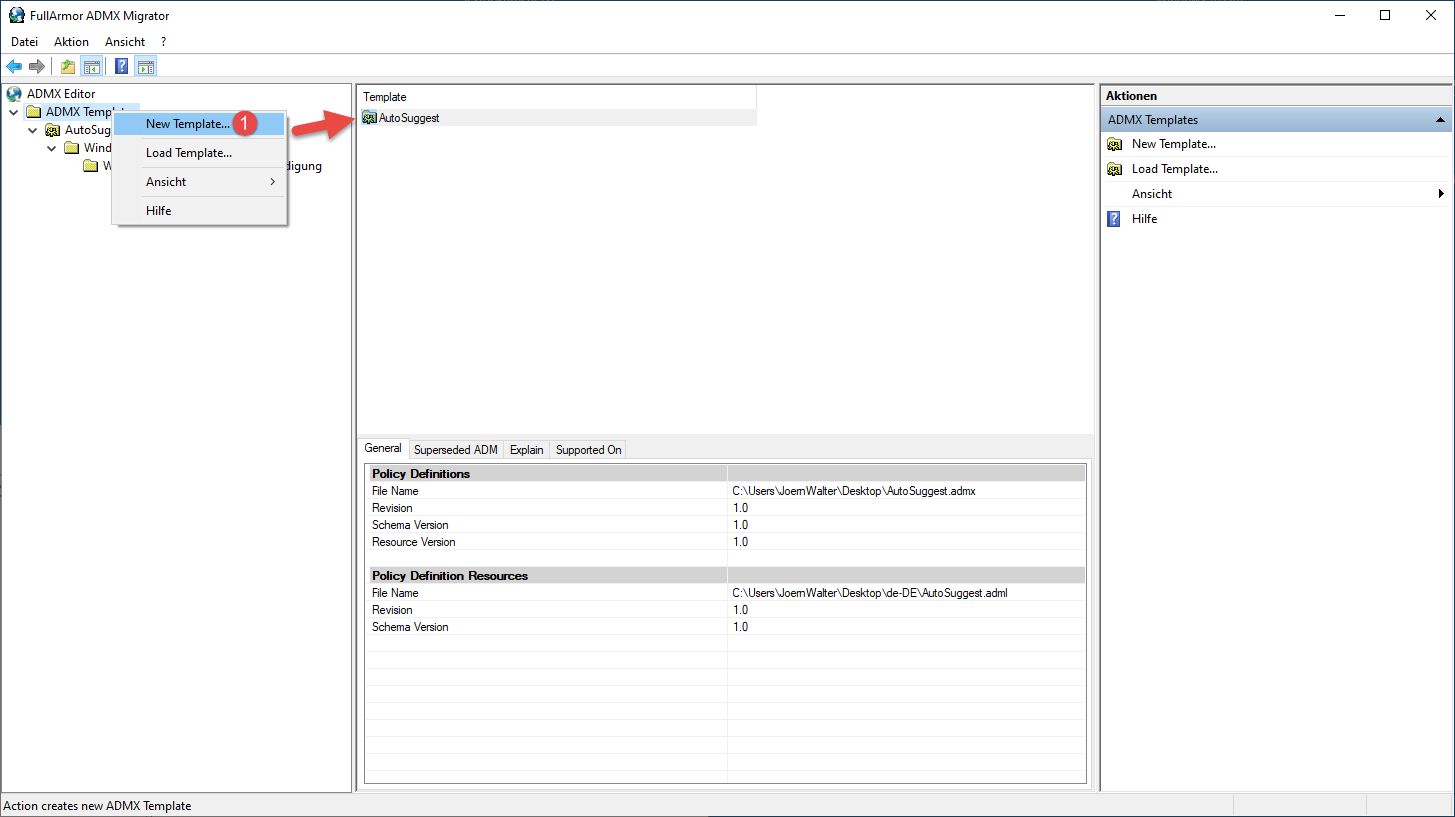This screenshot has width=1455, height=817.
Task: Toggle the Show/Hide Console Tree toolbar icon
Action: point(92,67)
